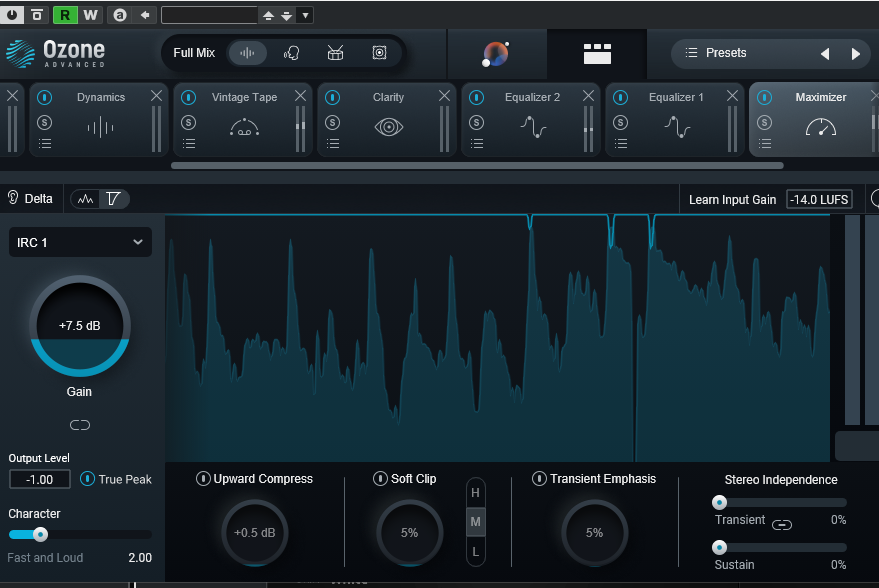
Task: Open the Clarity module preset list icon
Action: [x=333, y=143]
